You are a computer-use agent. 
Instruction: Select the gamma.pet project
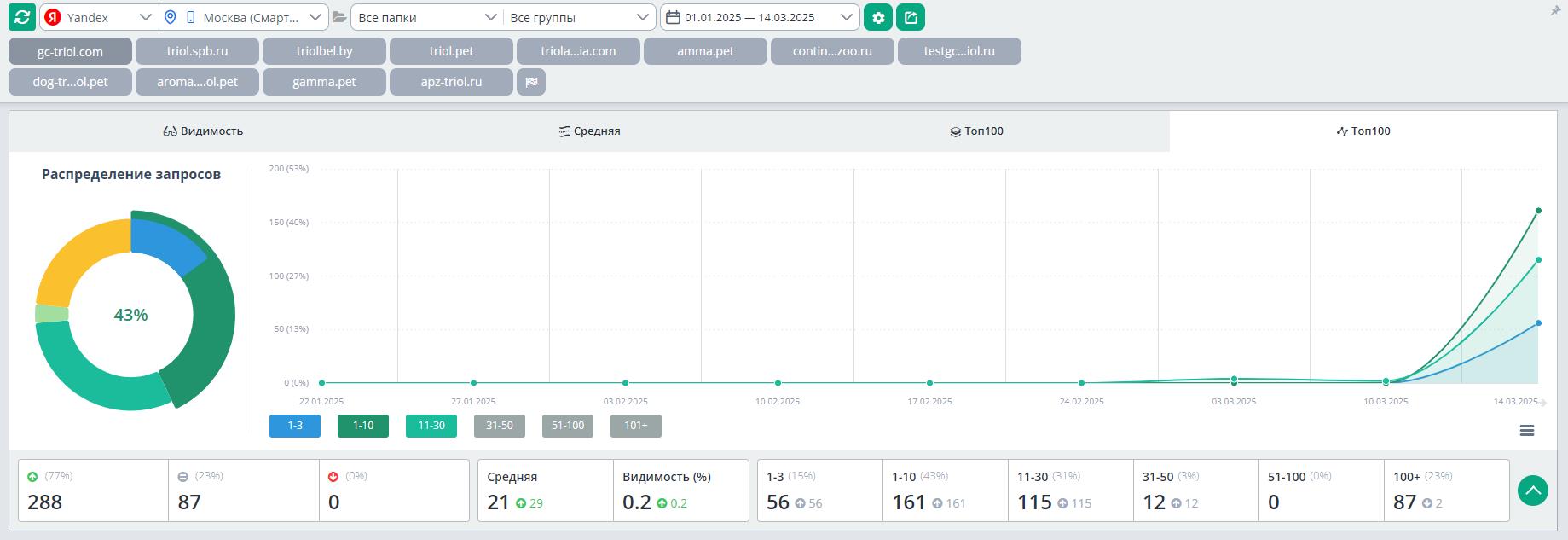point(324,82)
